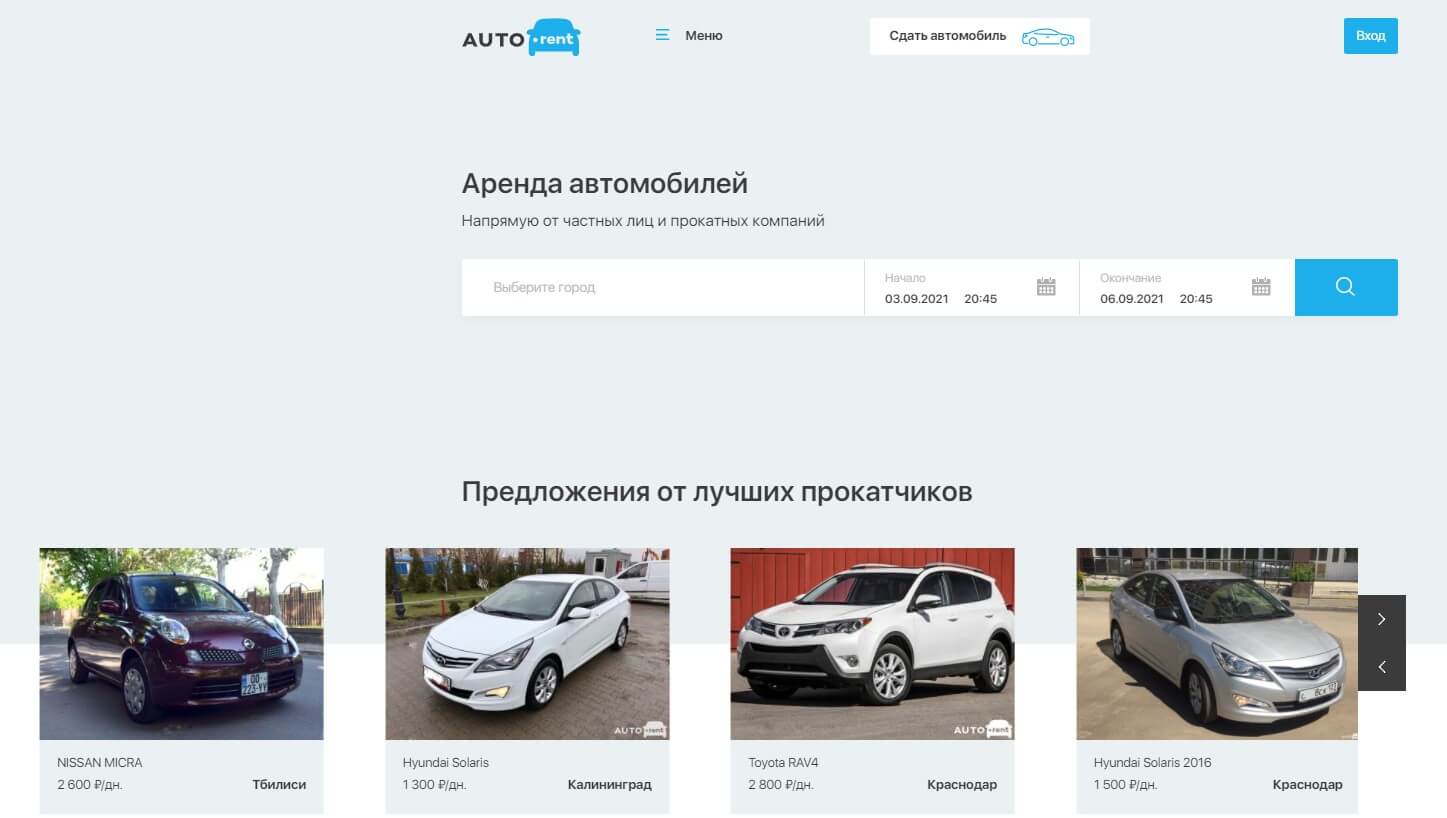Open the Меню label
Screen dimensions: 1447x818
pyautogui.click(x=703, y=35)
